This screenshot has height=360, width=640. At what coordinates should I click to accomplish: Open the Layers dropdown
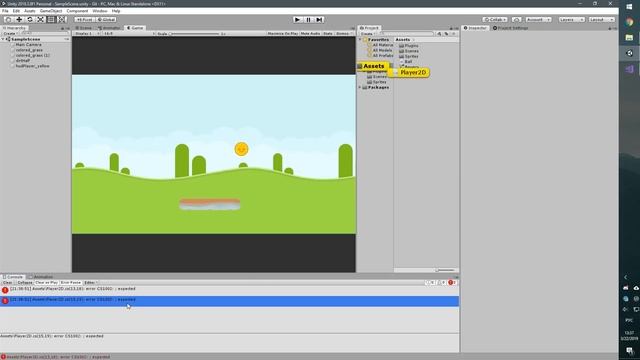[x=571, y=20]
